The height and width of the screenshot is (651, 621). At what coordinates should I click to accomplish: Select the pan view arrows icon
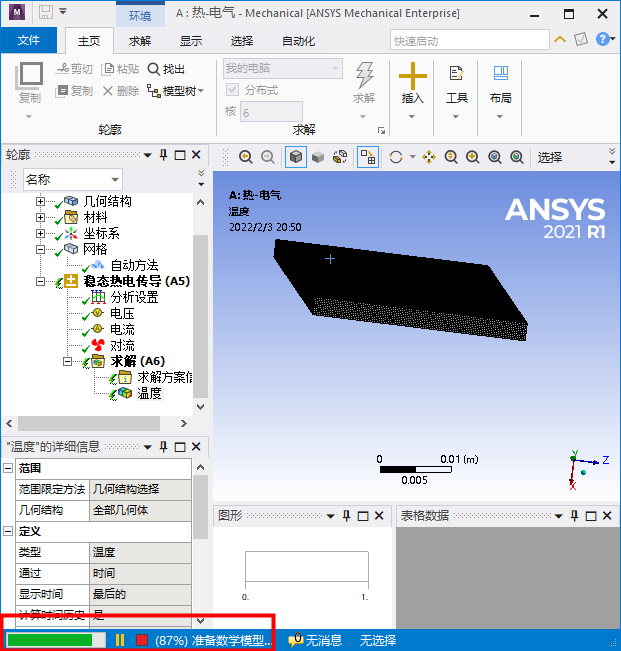(429, 157)
